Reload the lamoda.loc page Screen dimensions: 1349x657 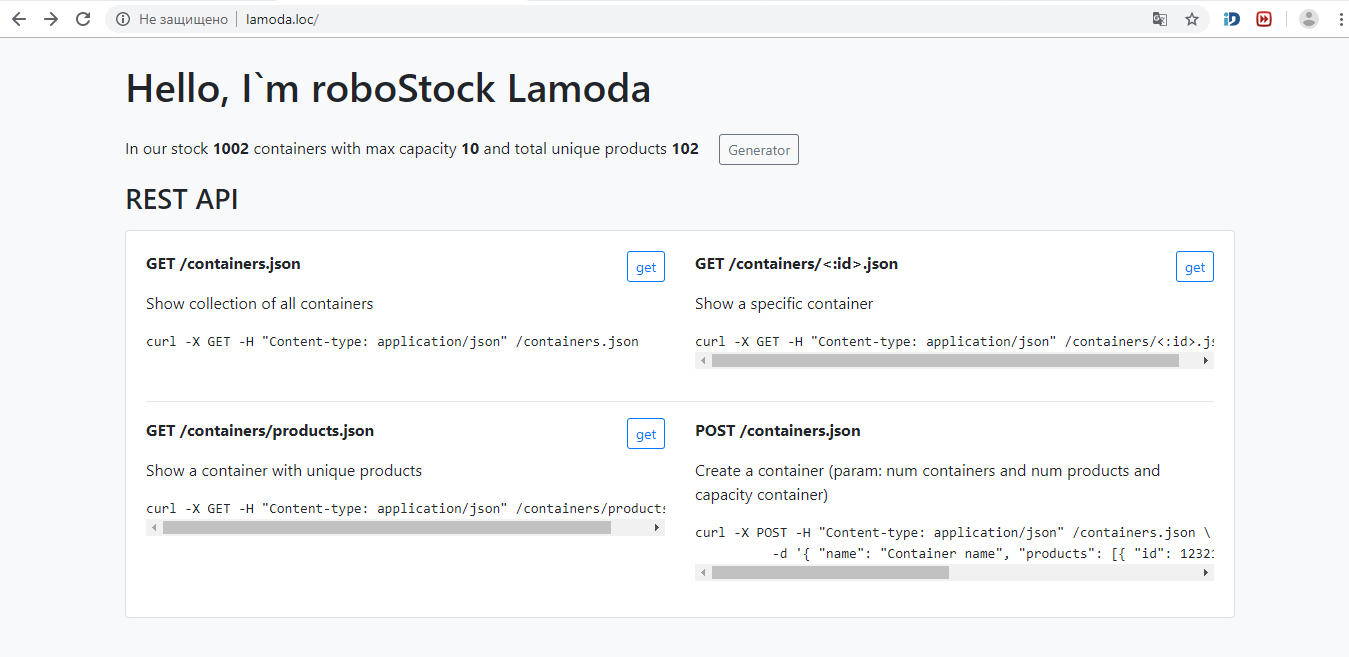(84, 19)
